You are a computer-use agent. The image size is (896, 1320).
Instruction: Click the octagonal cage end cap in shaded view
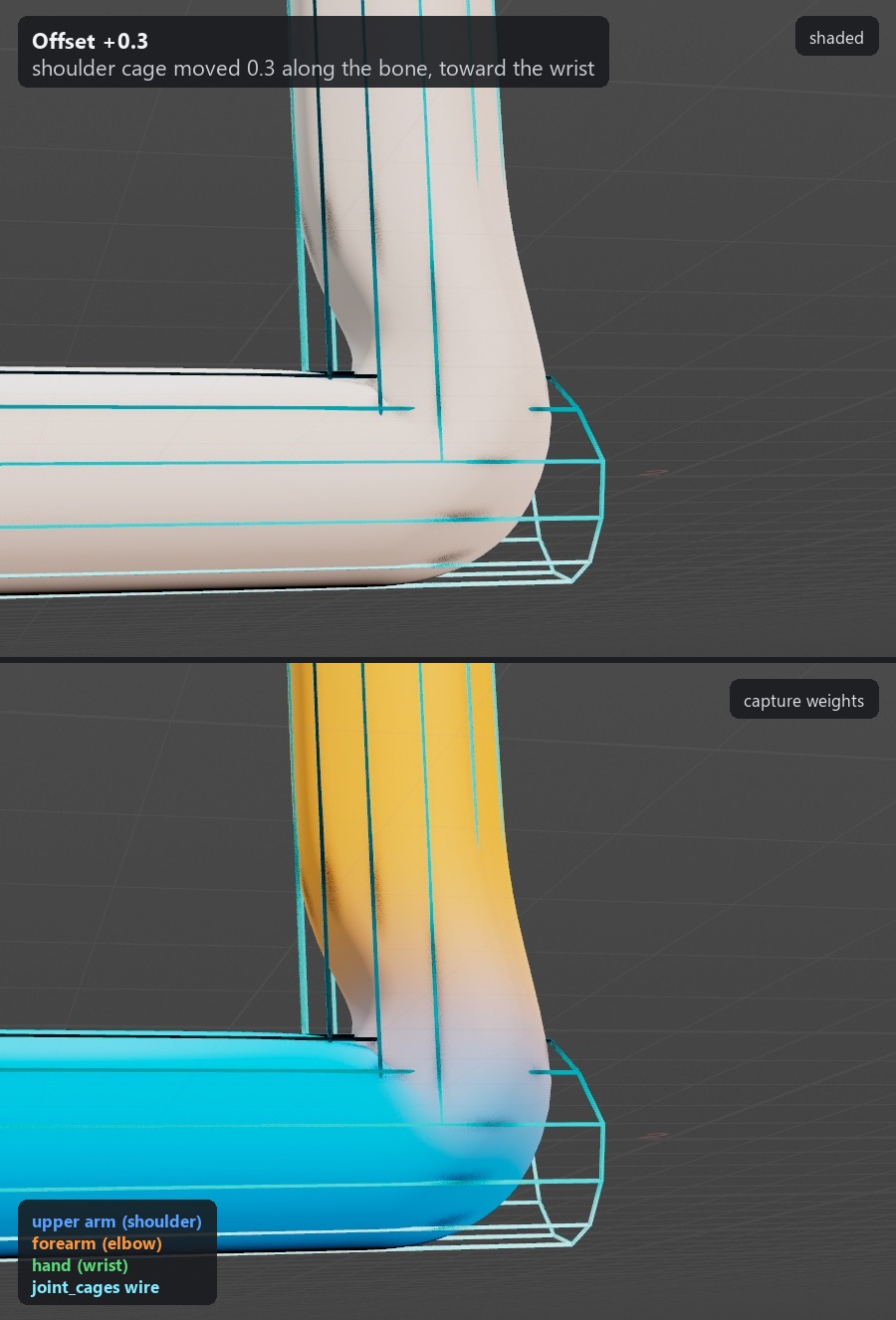point(571,478)
